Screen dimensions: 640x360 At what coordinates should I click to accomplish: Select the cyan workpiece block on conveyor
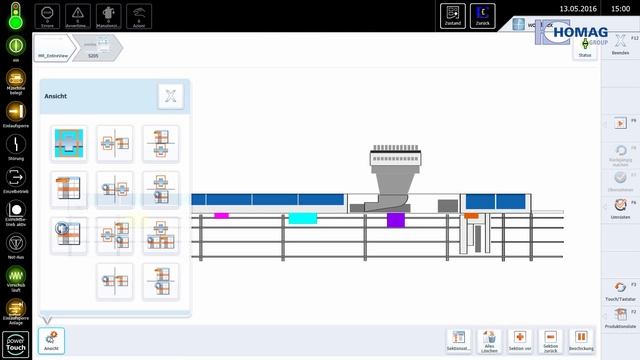pos(303,218)
